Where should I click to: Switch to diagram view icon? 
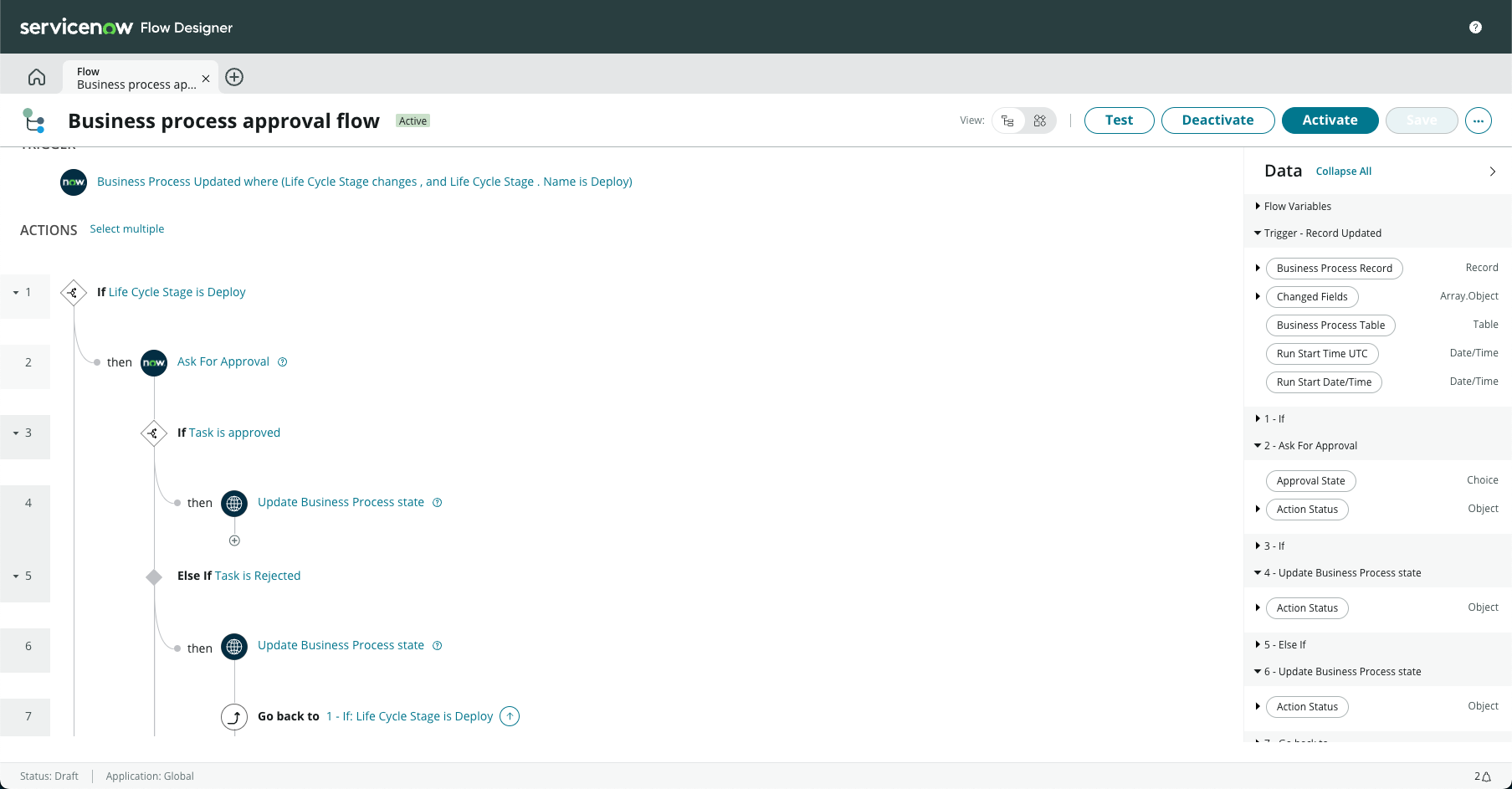click(1040, 120)
